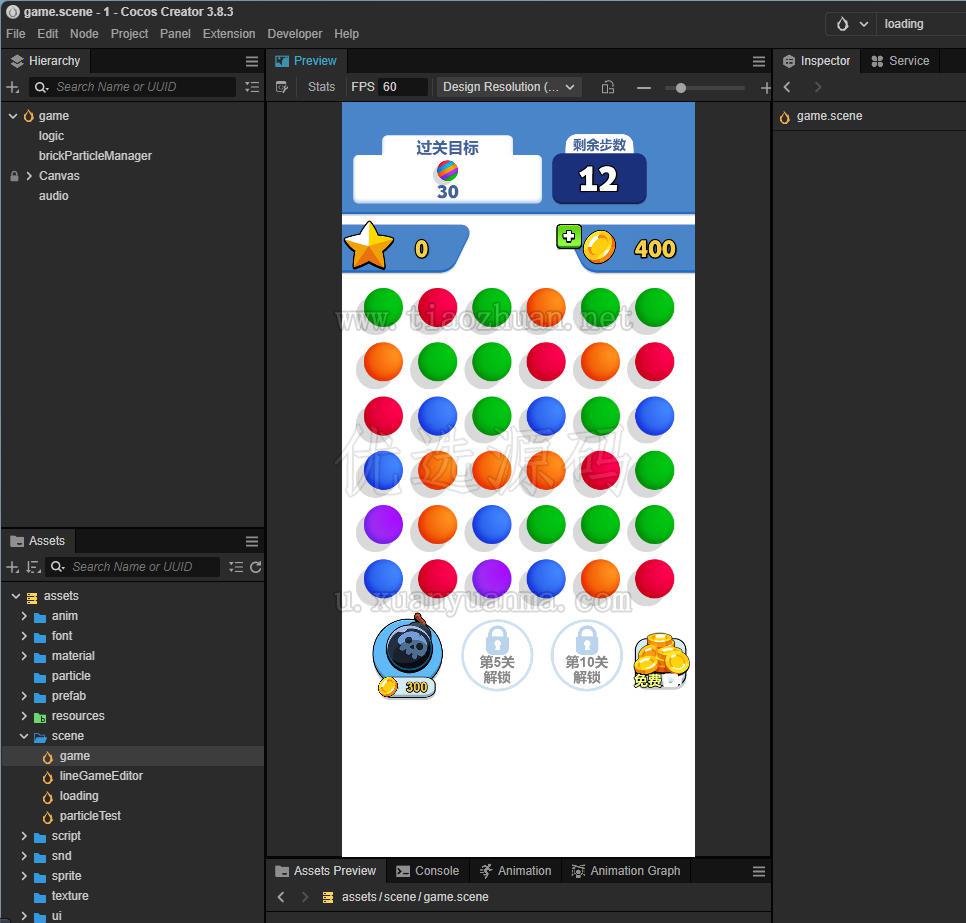This screenshot has width=966, height=923.
Task: Click the add node plus icon in Hierarchy
Action: [x=12, y=87]
